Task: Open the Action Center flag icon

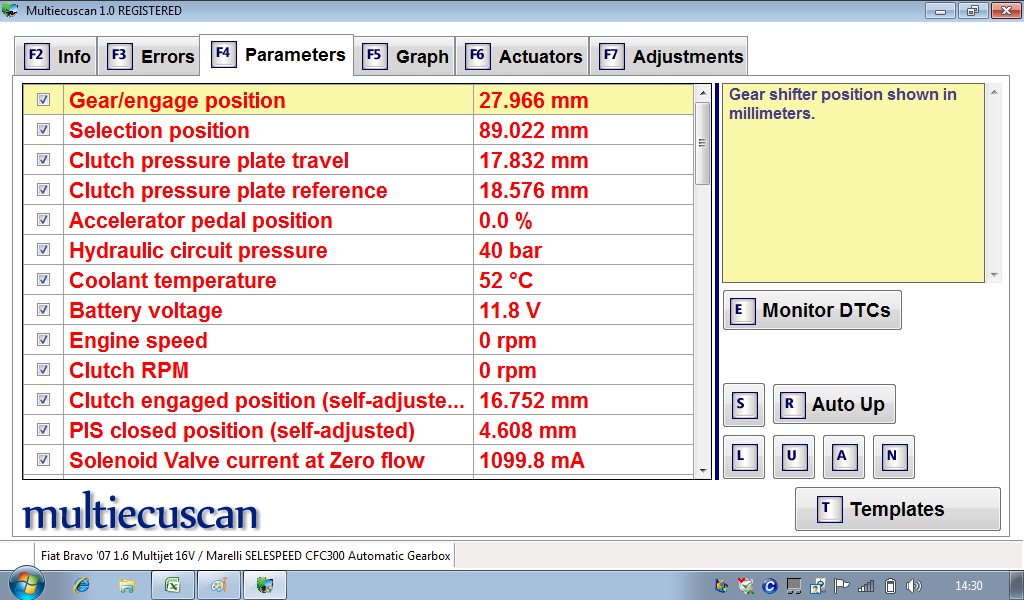Action: pyautogui.click(x=842, y=586)
